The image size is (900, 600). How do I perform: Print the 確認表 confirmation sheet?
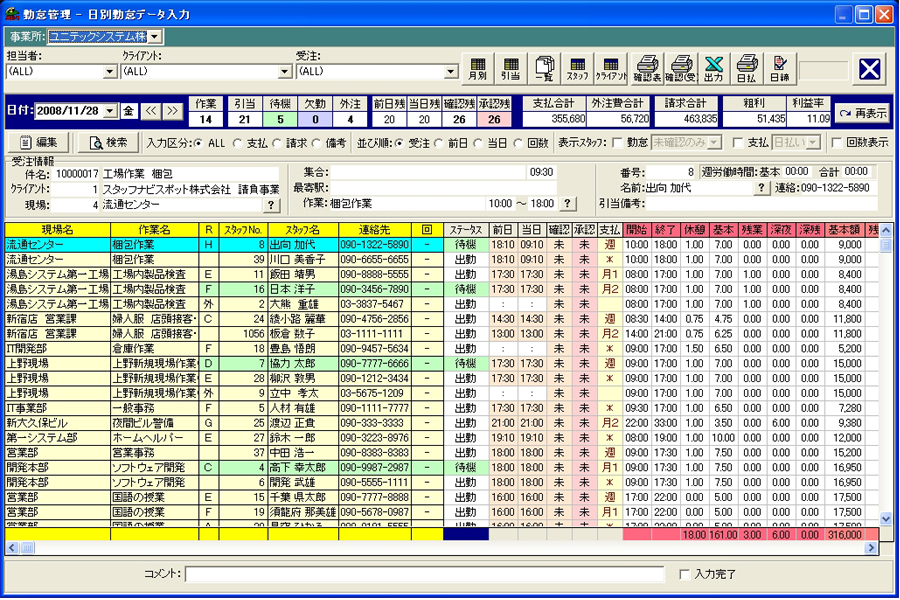pyautogui.click(x=647, y=67)
